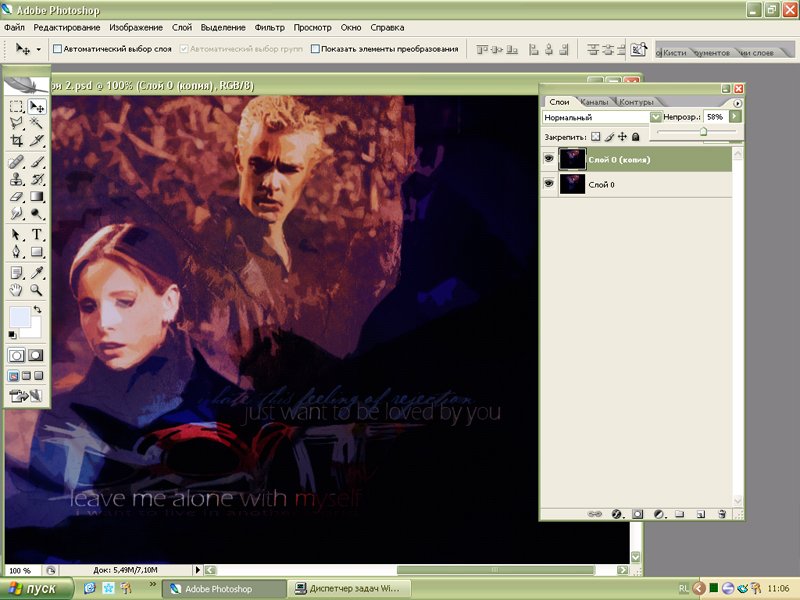Select the Hand tool

click(16, 290)
